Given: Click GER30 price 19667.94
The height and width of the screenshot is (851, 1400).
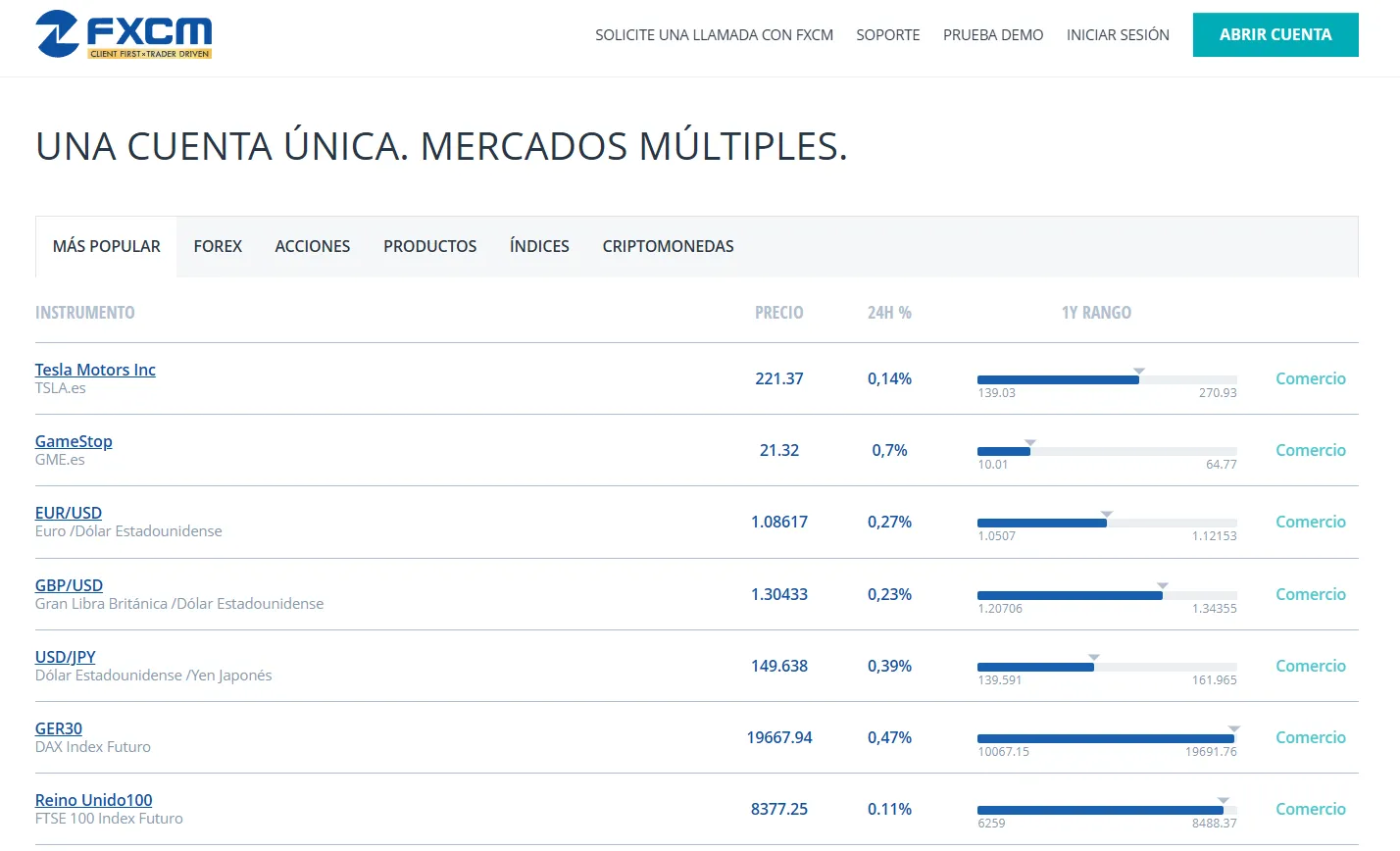Looking at the screenshot, I should pos(779,737).
